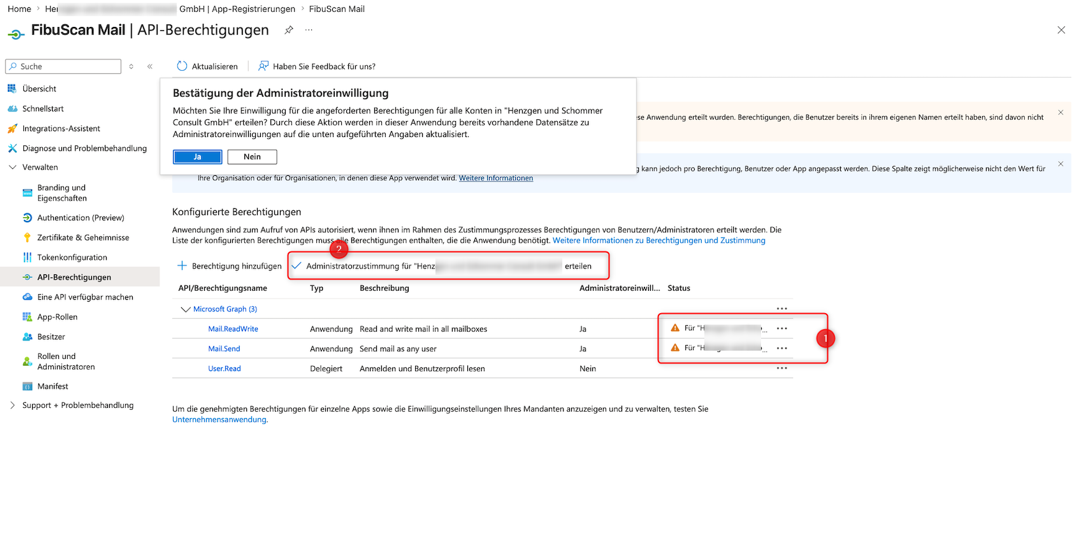Image resolution: width=1078 pixels, height=542 pixels.
Task: Open Authentication (Preview)
Action: (80, 217)
